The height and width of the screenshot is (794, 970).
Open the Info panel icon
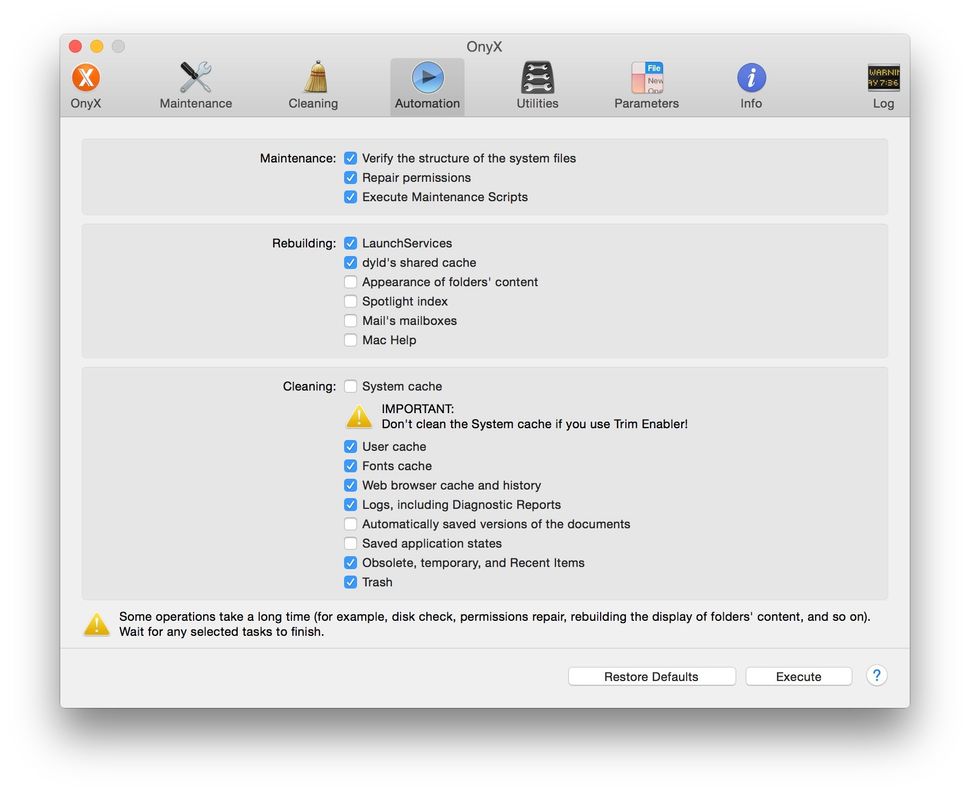[751, 79]
